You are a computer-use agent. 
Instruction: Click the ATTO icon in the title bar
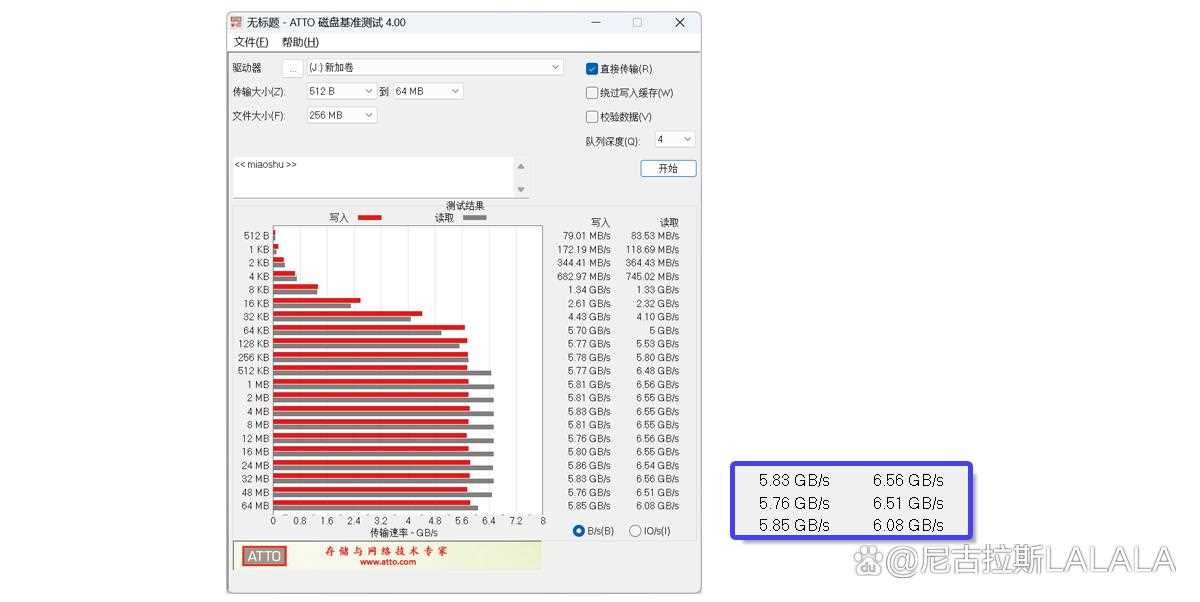coord(236,22)
